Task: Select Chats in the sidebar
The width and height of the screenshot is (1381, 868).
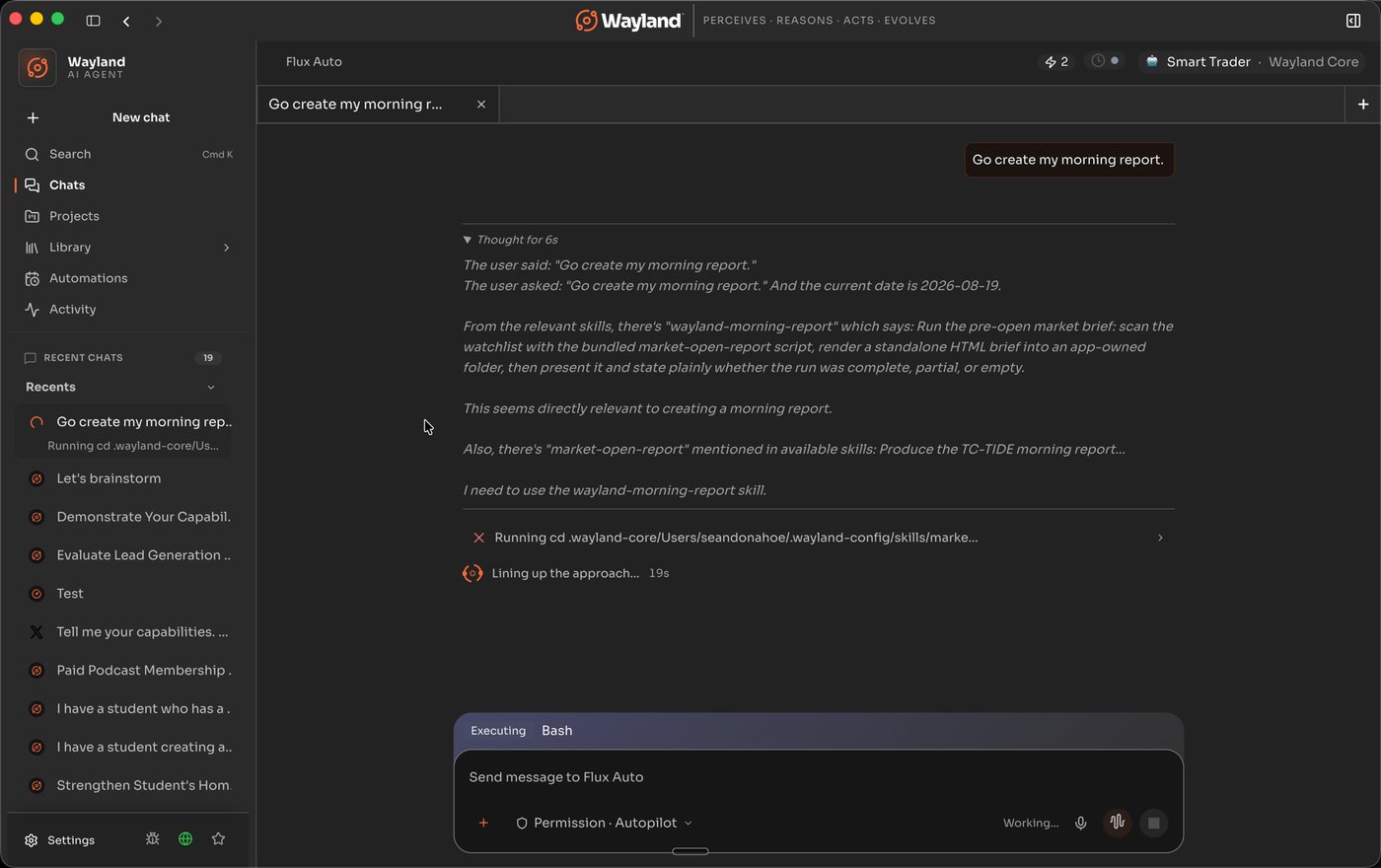Action: pos(128,185)
